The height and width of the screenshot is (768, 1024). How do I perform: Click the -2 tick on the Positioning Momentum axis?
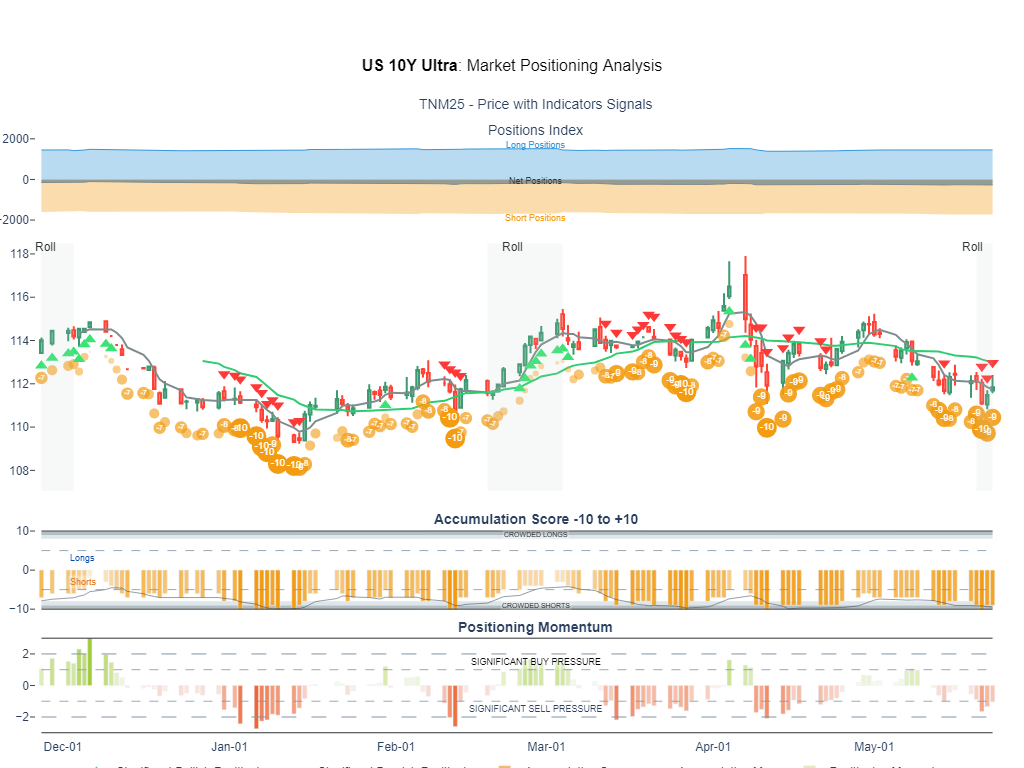coord(22,717)
